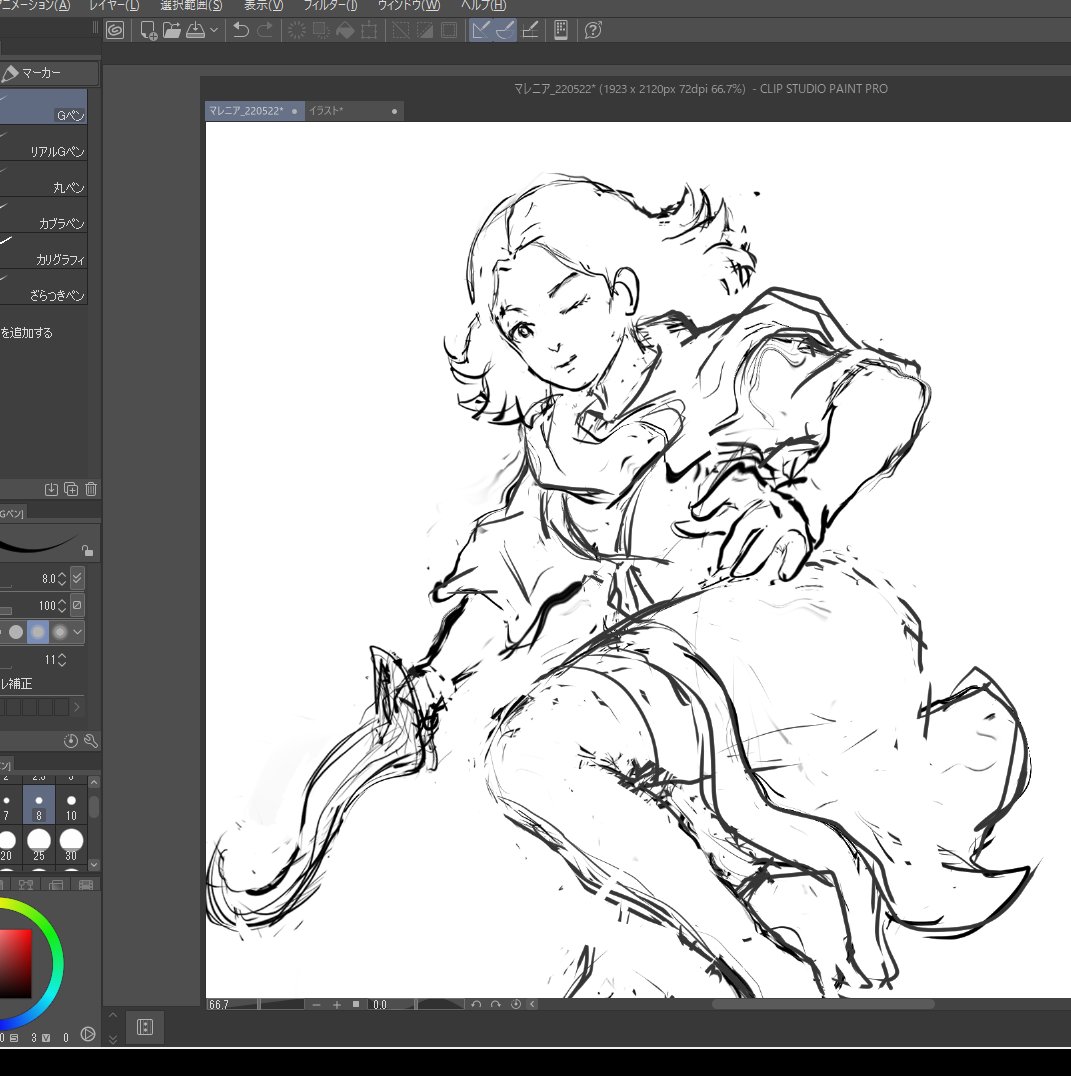Duplicate the selected sub tool

[71, 489]
